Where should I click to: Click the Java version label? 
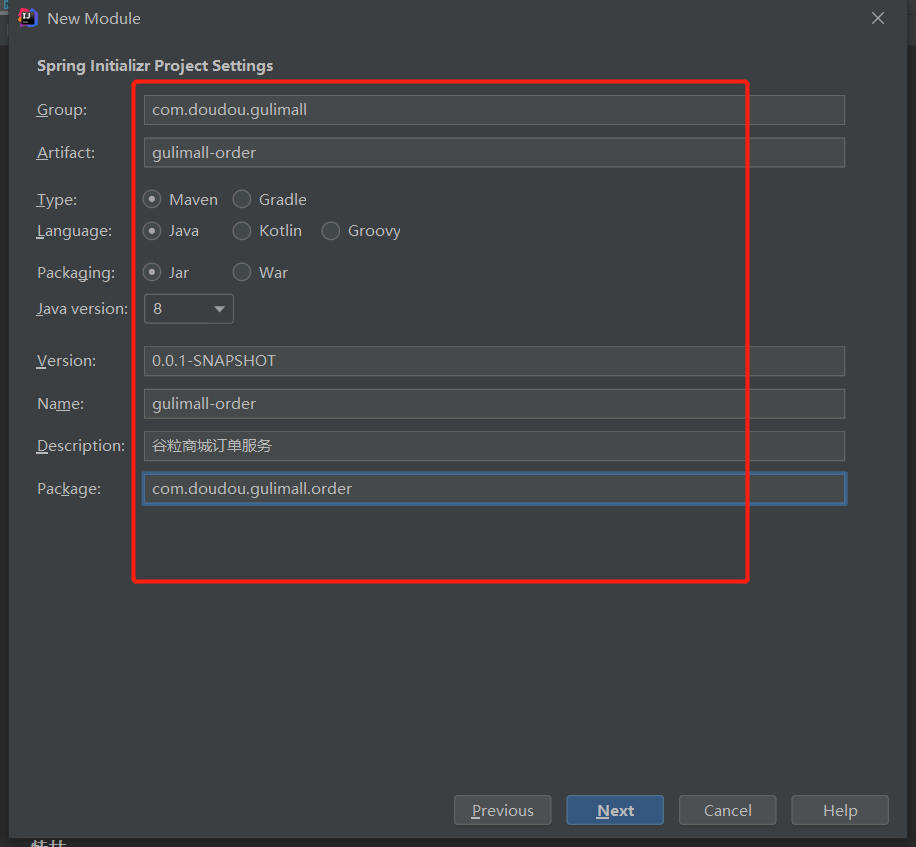[x=82, y=308]
